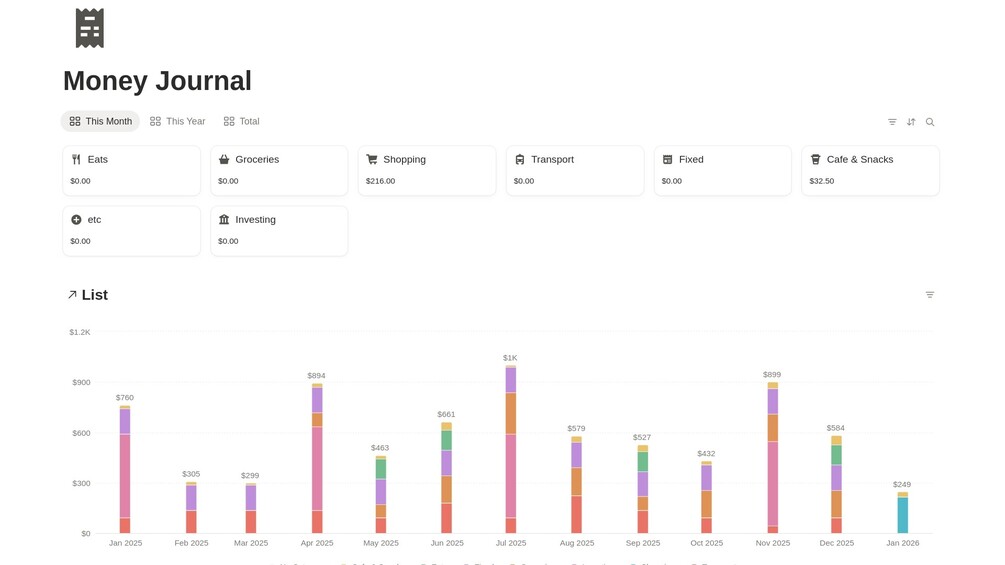Click the $1.2K y-axis label
The width and height of the screenshot is (1005, 565).
coord(80,332)
